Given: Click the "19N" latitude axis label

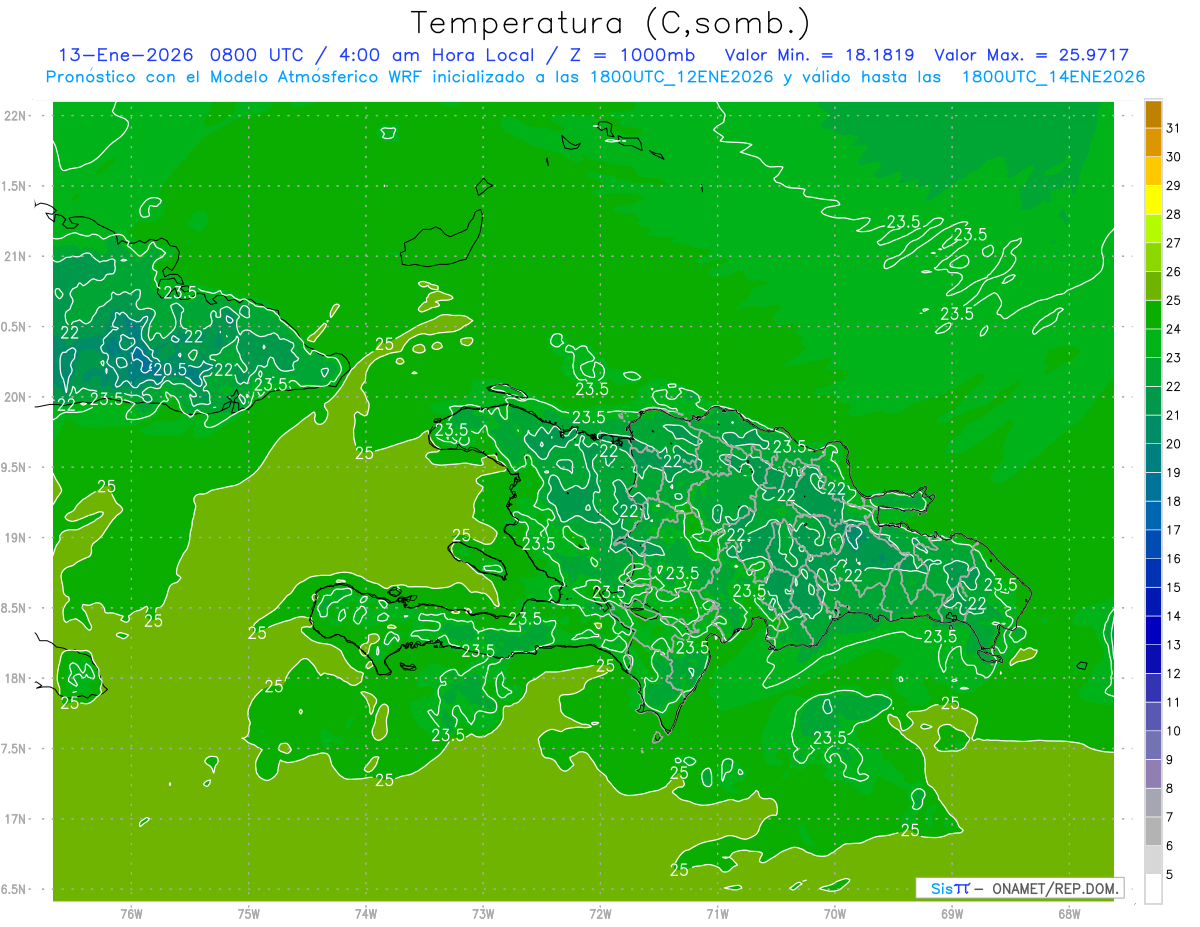Looking at the screenshot, I should pyautogui.click(x=15, y=538).
